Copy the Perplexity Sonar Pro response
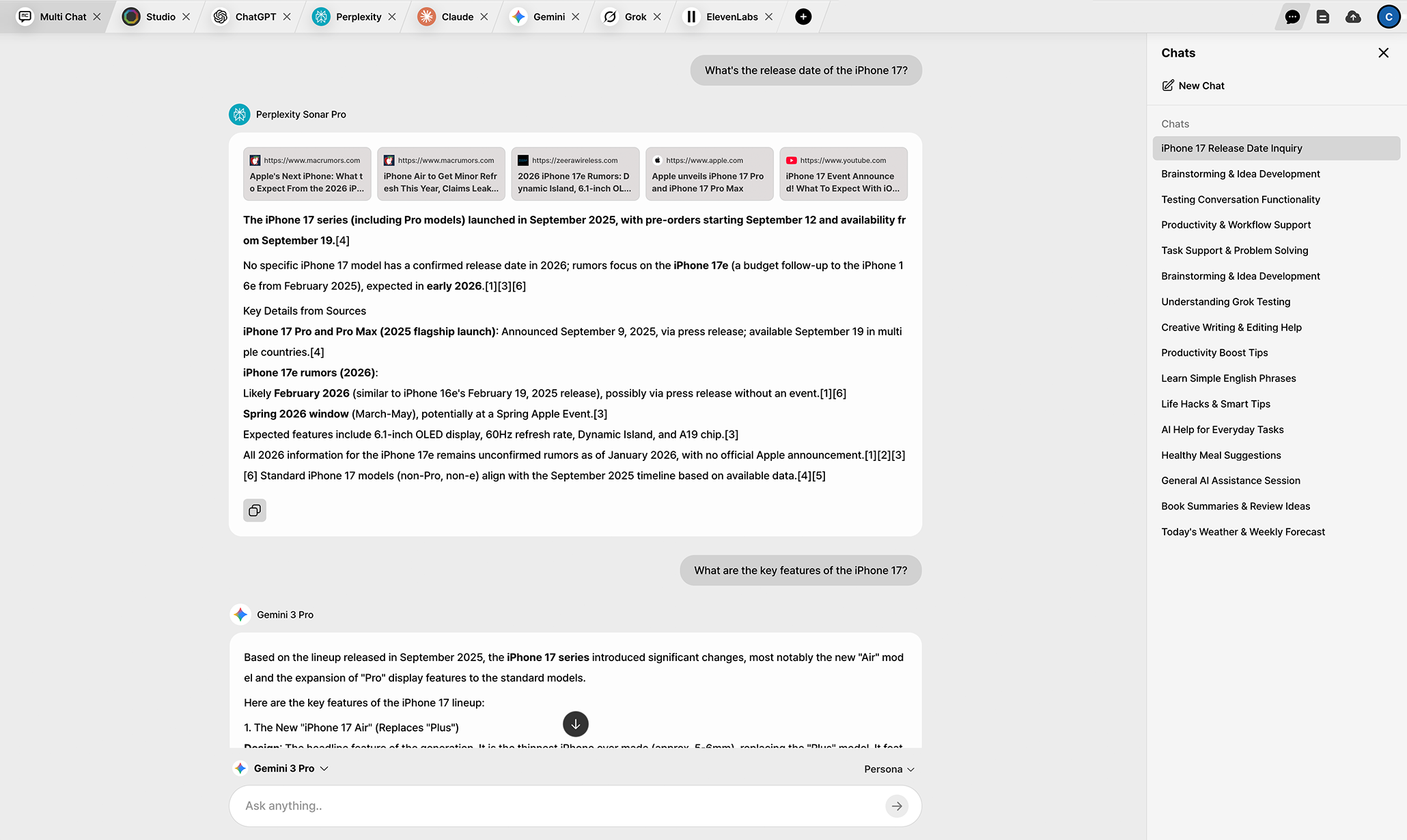1407x840 pixels. 255,510
